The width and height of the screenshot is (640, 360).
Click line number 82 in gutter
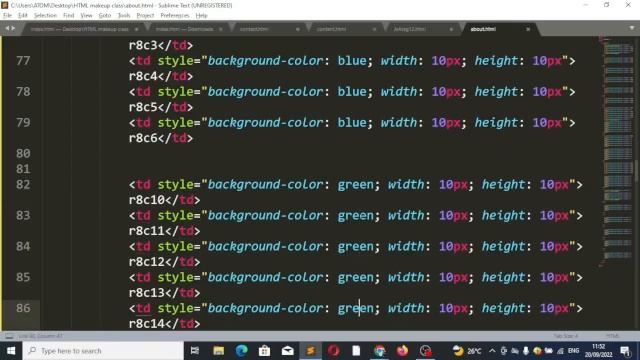23,184
